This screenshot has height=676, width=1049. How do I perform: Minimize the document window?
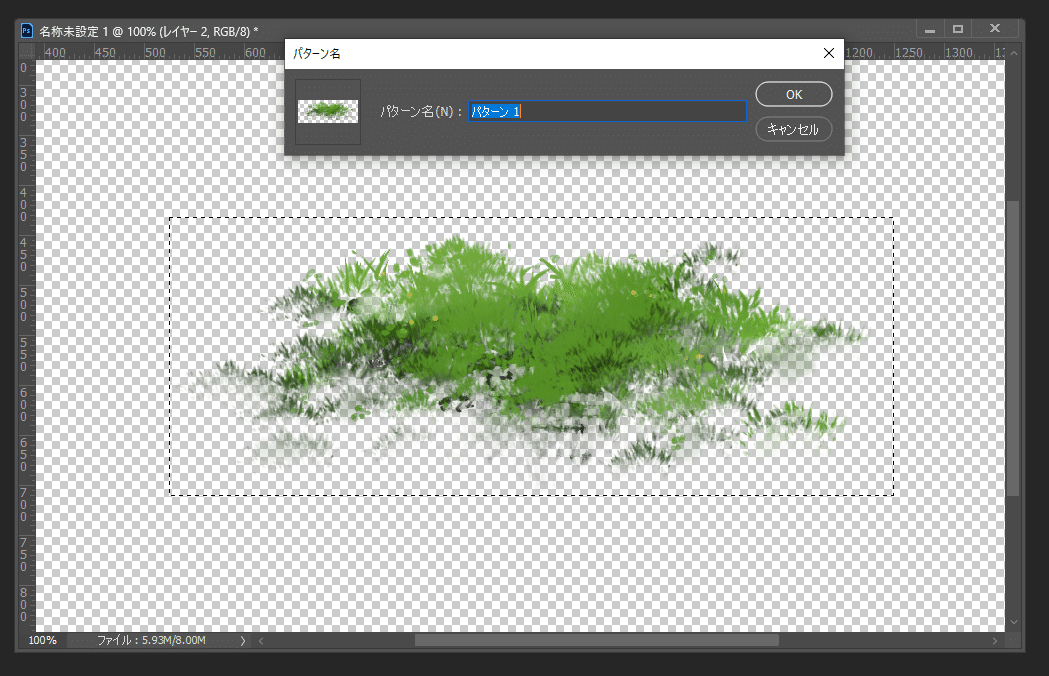pyautogui.click(x=930, y=29)
